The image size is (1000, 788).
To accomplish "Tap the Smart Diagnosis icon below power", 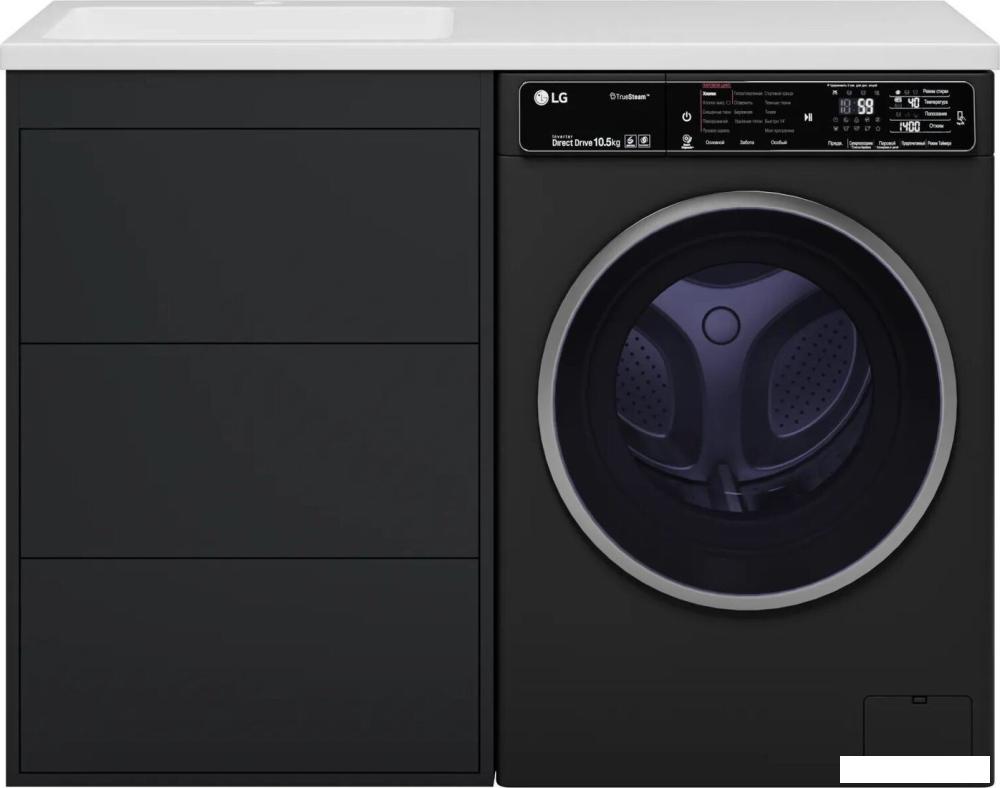I will (x=687, y=141).
